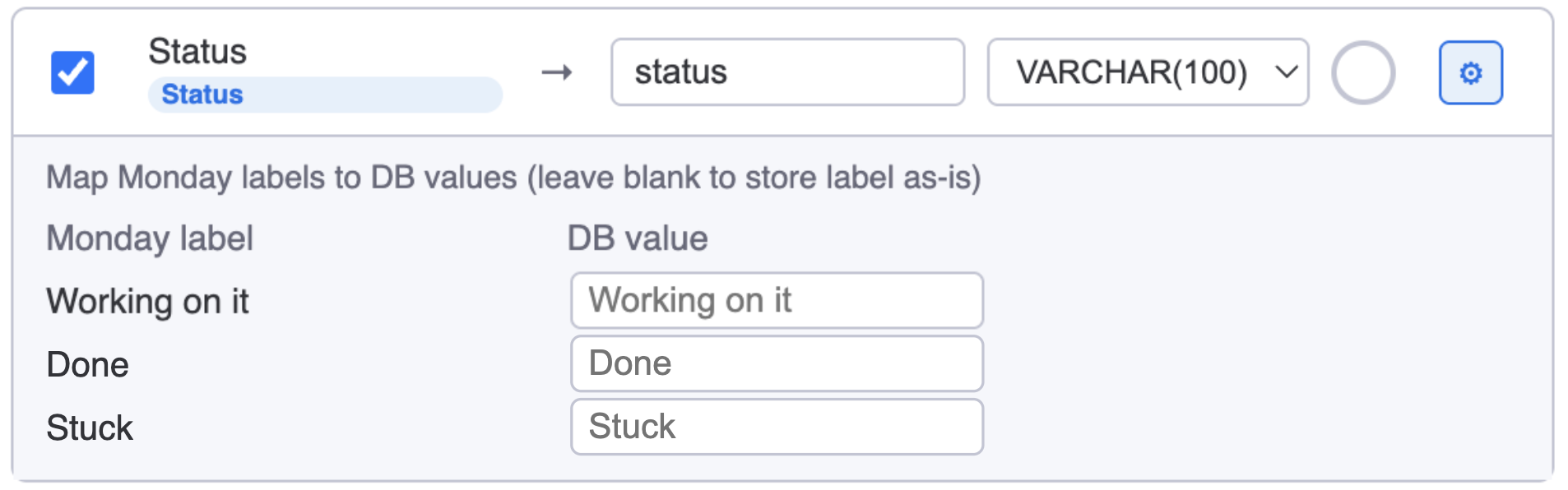The image size is (1568, 490).
Task: Click the Status column title
Action: click(197, 51)
